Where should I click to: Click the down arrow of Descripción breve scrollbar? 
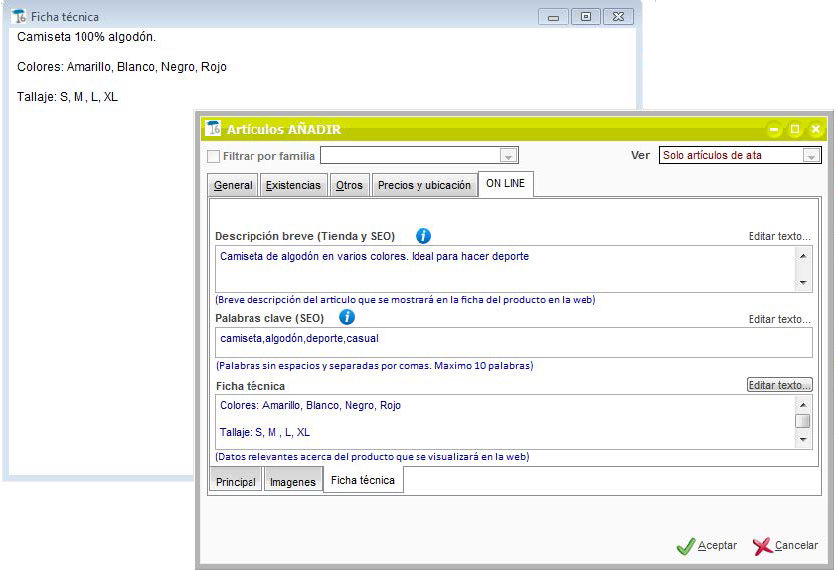click(x=803, y=283)
